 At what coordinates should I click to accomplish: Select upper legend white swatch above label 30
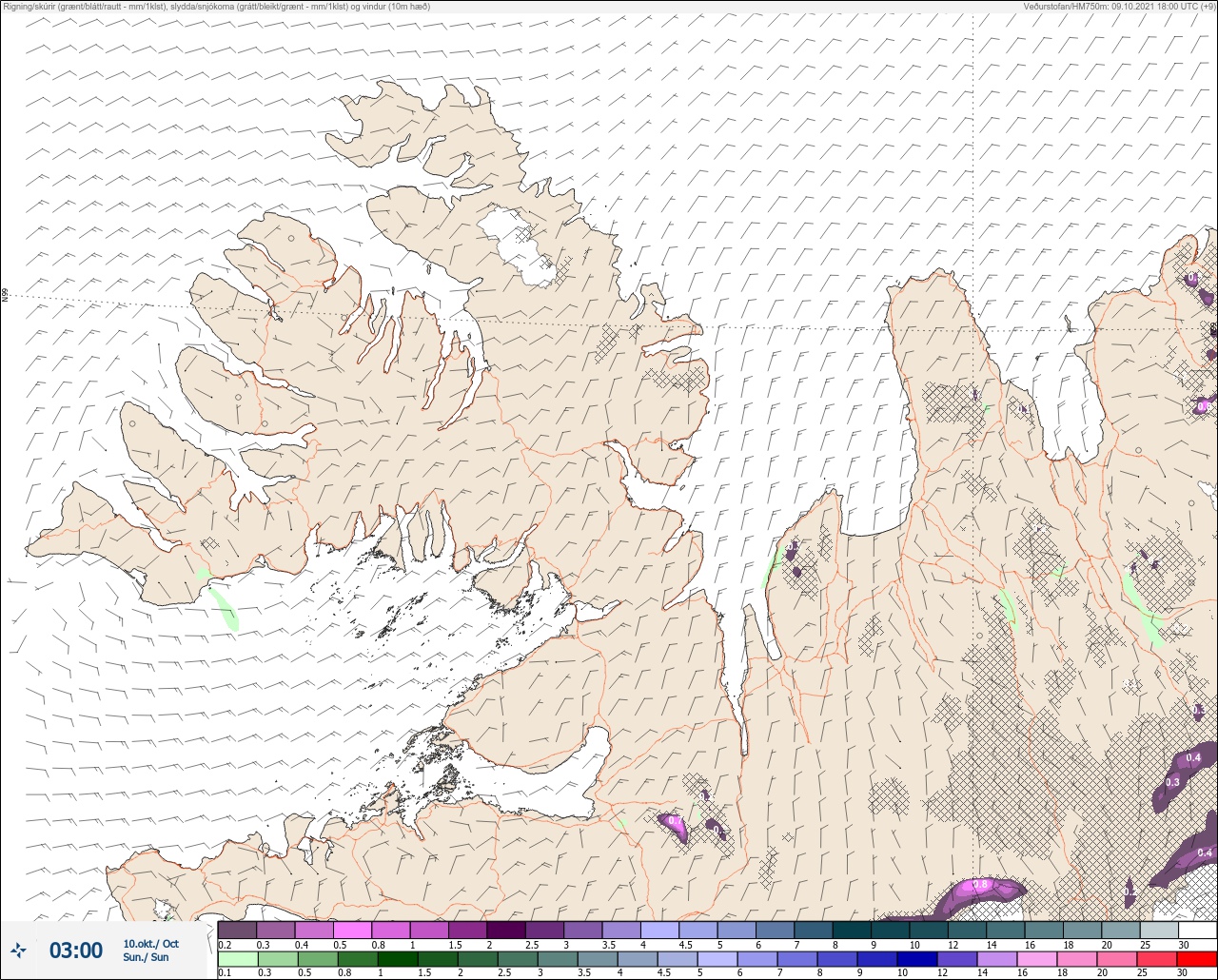coord(1197,930)
